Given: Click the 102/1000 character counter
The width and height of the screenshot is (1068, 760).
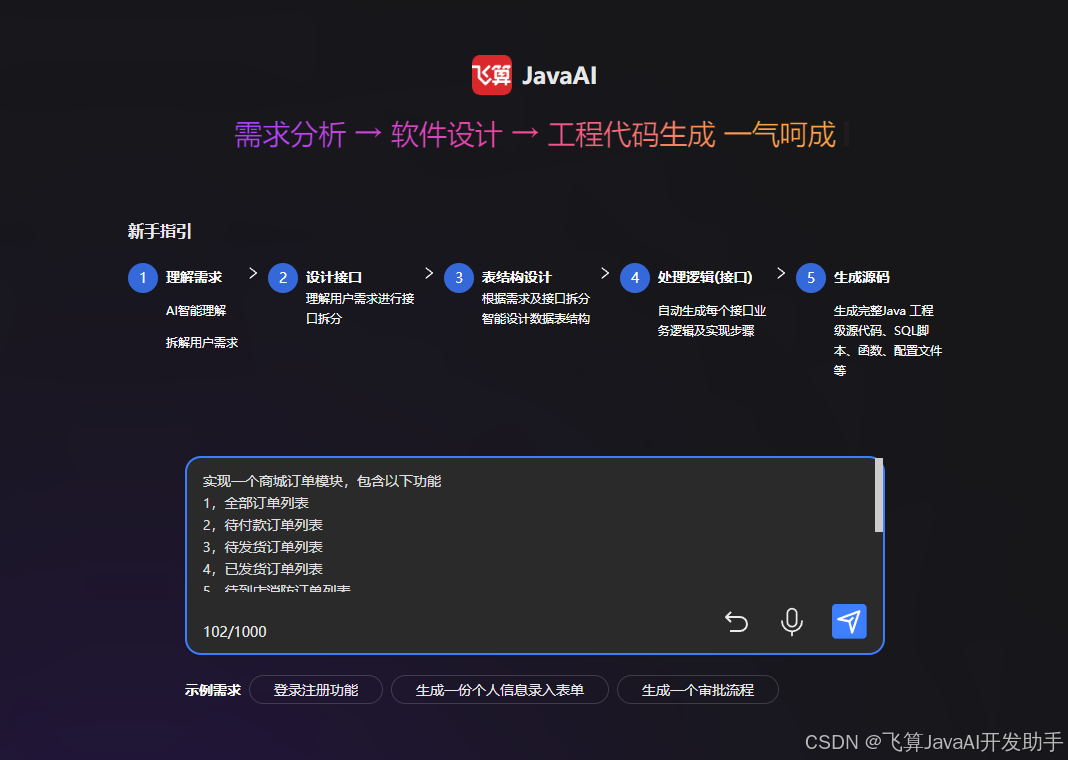Looking at the screenshot, I should [235, 632].
